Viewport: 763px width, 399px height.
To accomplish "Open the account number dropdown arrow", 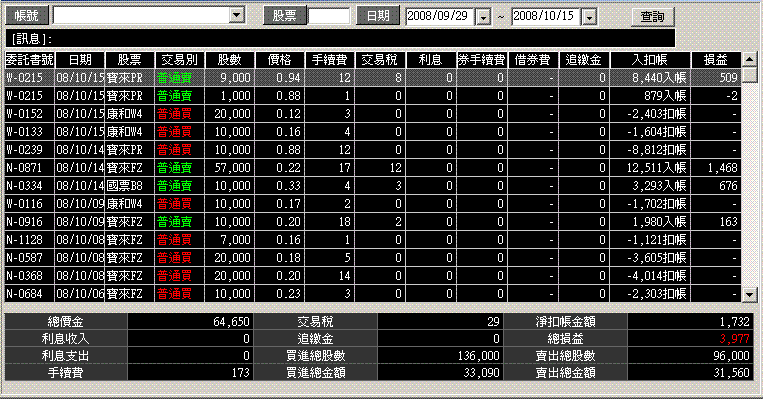I will coord(236,15).
